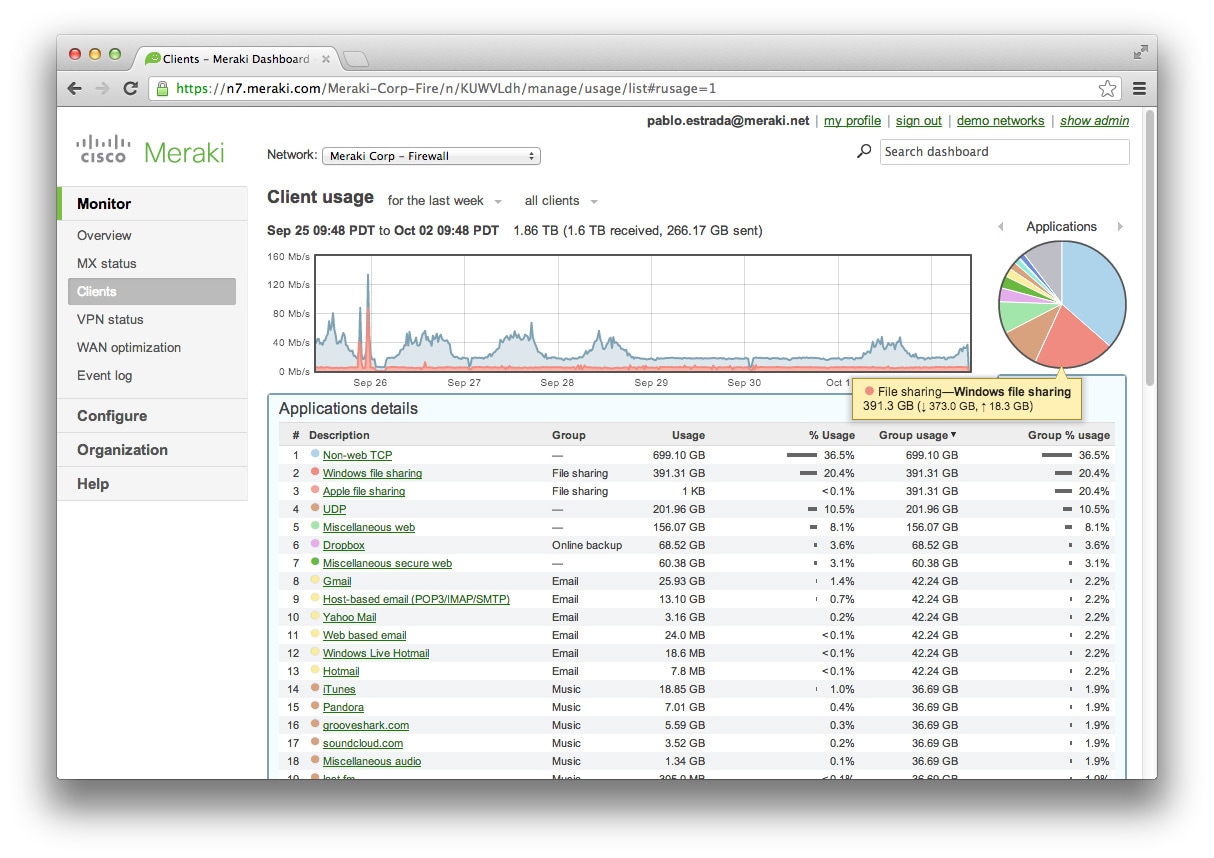The image size is (1214, 858).
Task: Click the 'show admin' link
Action: coord(1094,121)
